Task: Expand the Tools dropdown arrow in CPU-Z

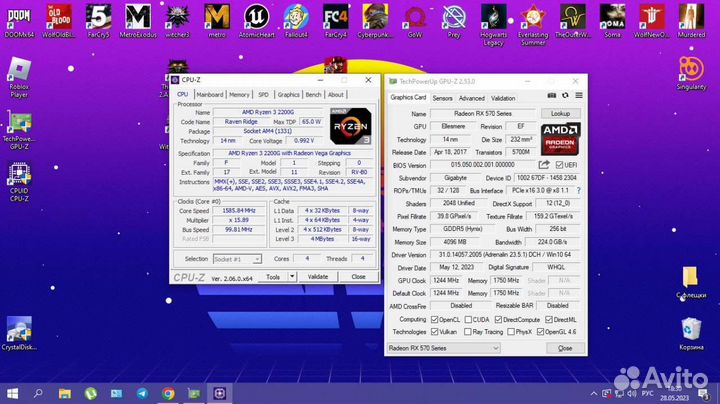Action: pos(292,276)
